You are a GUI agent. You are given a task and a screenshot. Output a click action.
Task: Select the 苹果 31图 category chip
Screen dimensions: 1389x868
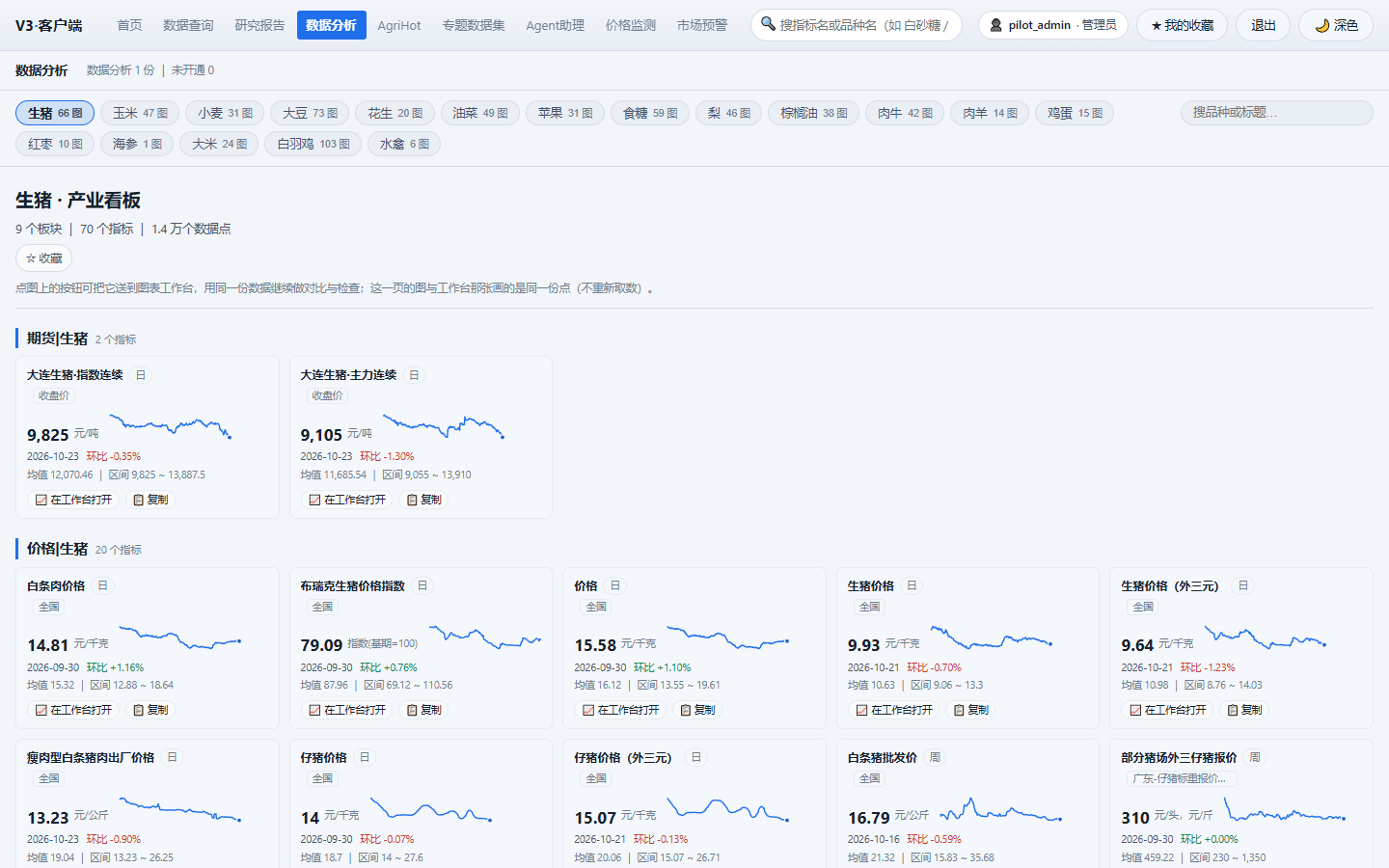565,113
